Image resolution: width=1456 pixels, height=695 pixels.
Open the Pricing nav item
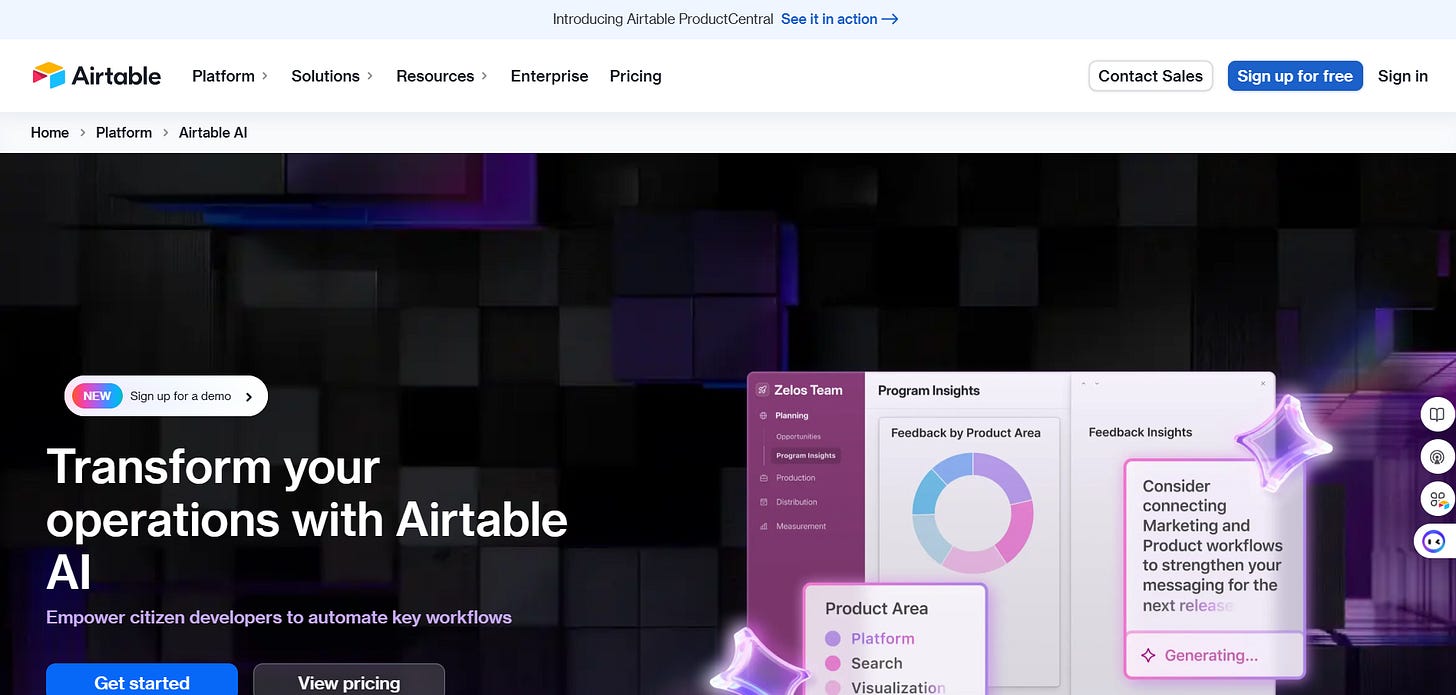[636, 76]
